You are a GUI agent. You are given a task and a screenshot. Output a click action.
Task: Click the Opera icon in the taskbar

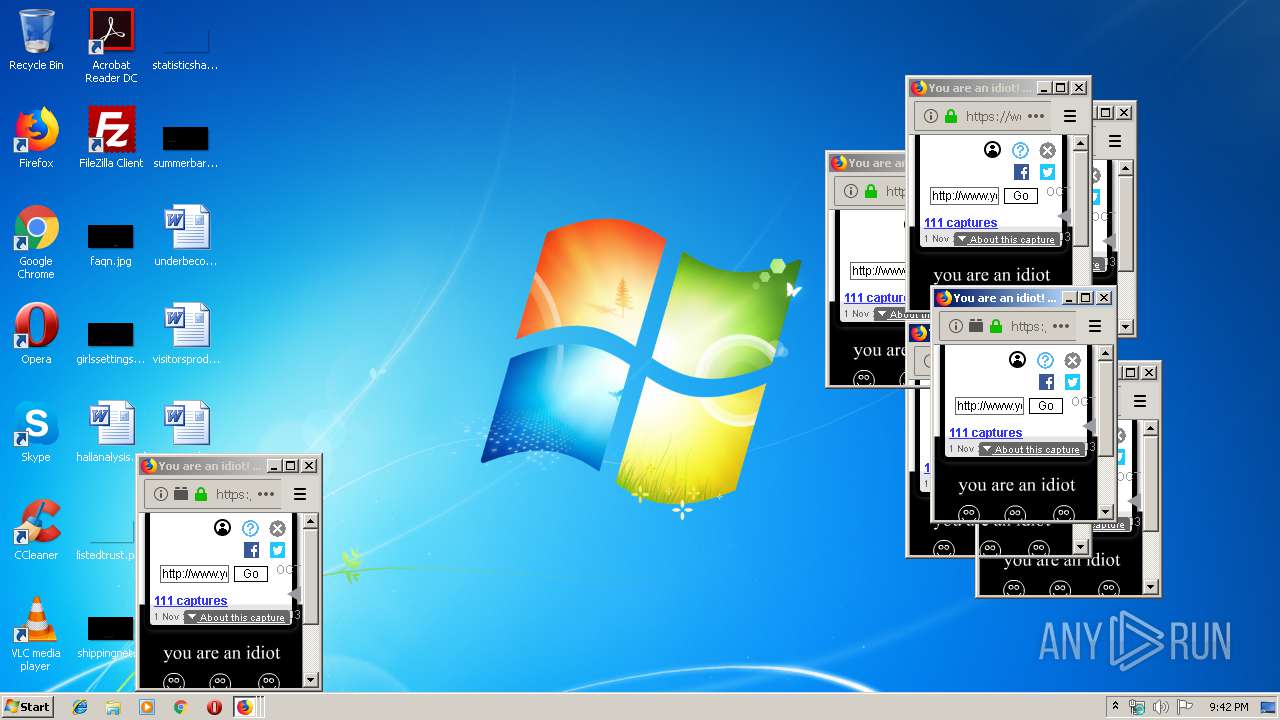214,707
